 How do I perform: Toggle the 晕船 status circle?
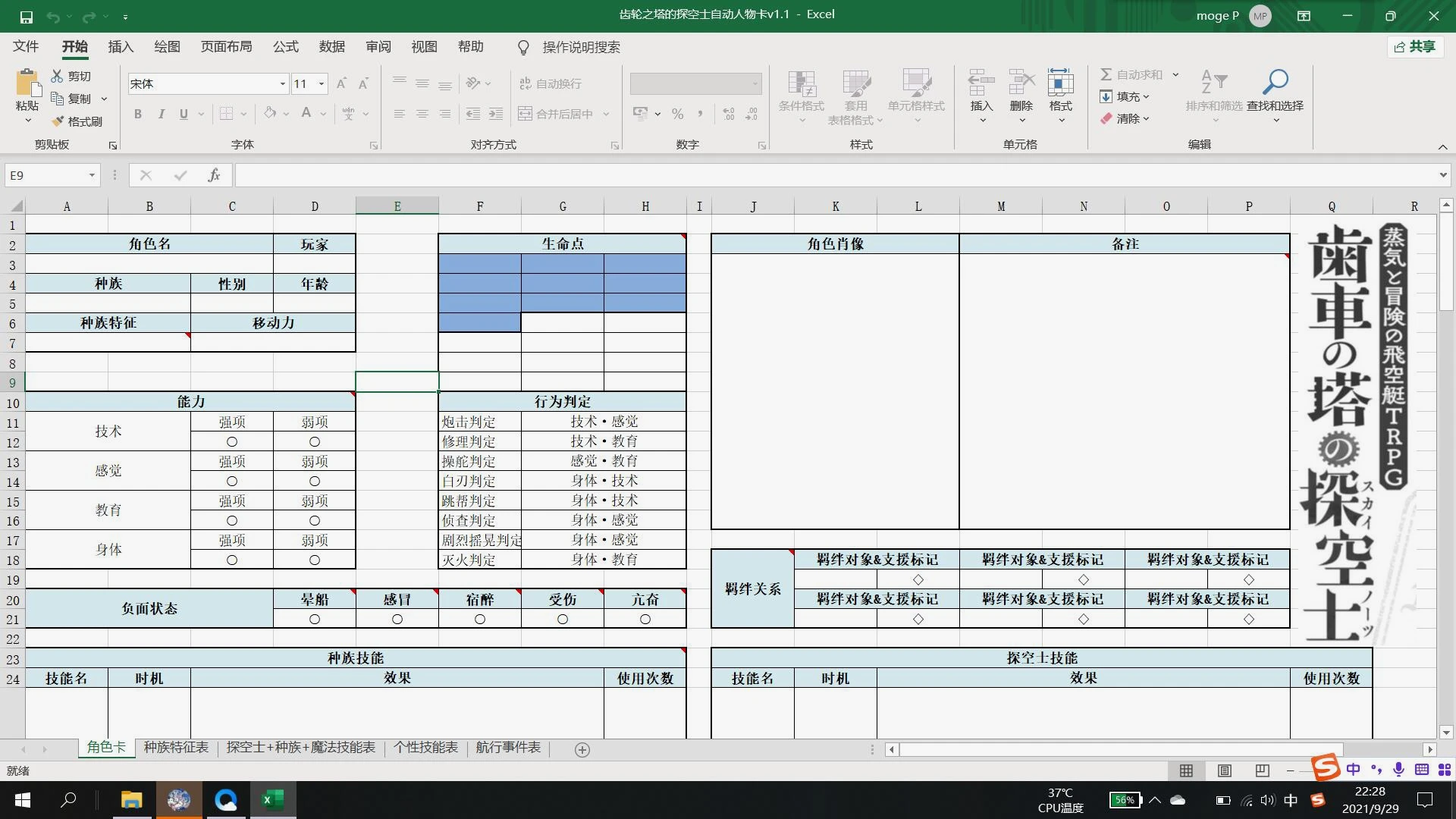[x=315, y=620]
